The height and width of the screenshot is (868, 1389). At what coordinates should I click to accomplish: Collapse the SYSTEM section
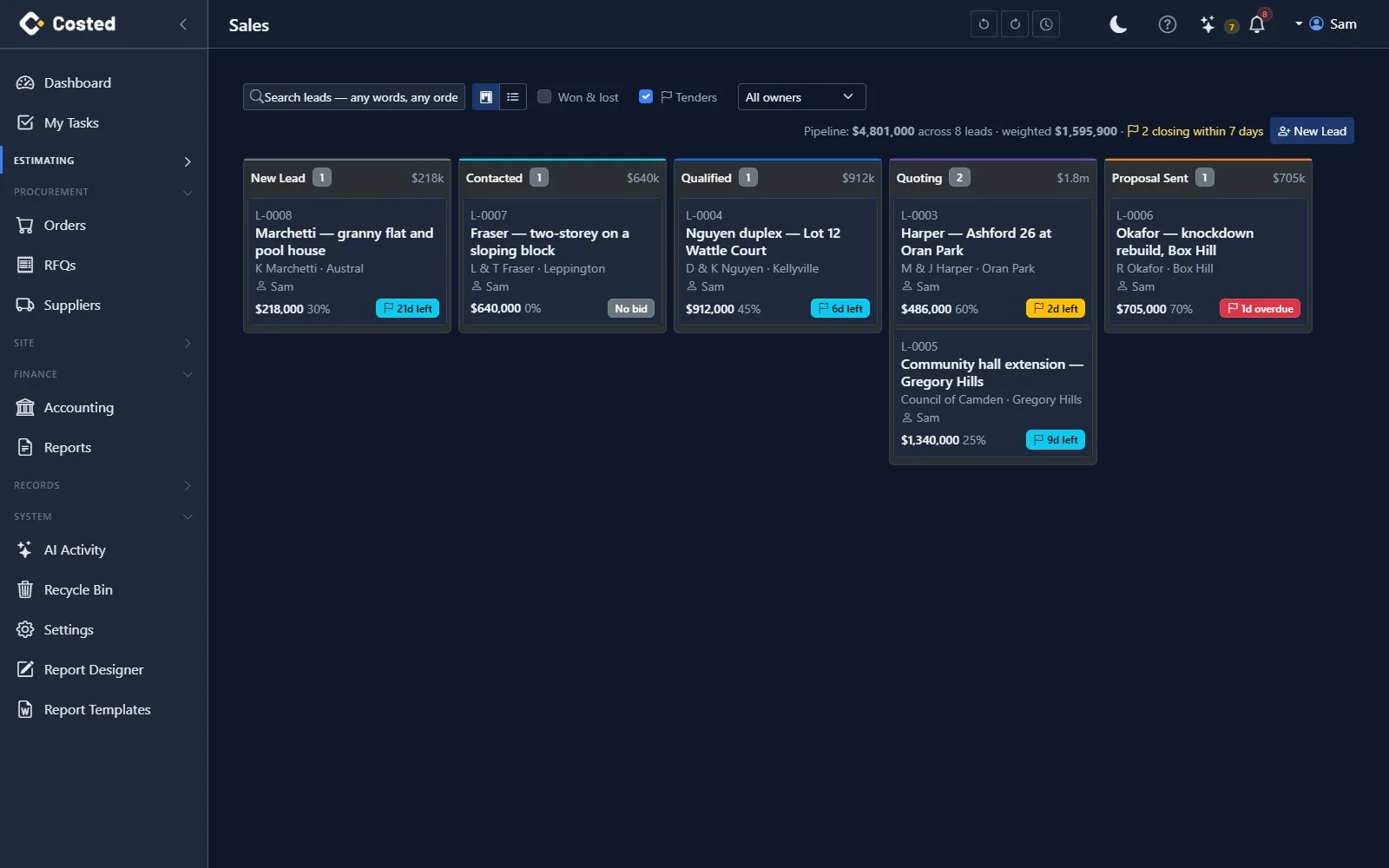(103, 516)
